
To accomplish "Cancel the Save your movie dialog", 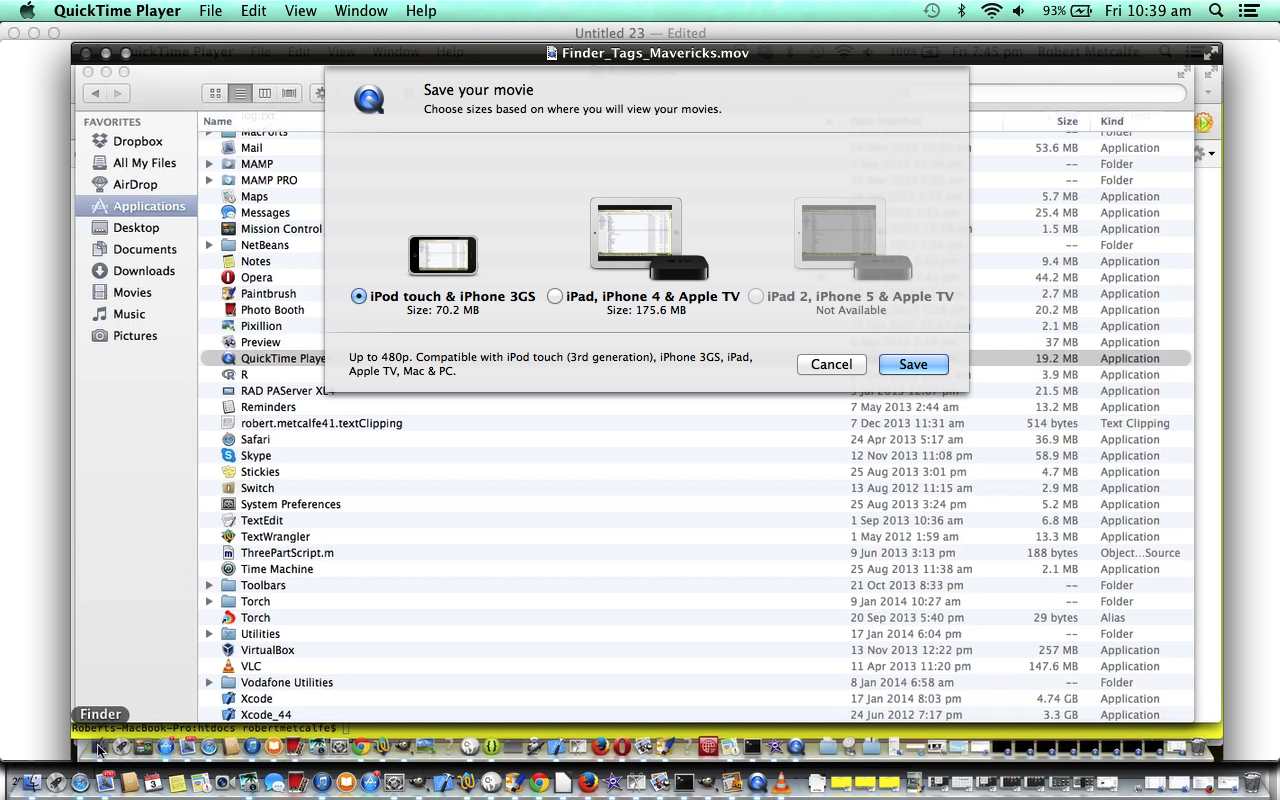I will (831, 364).
